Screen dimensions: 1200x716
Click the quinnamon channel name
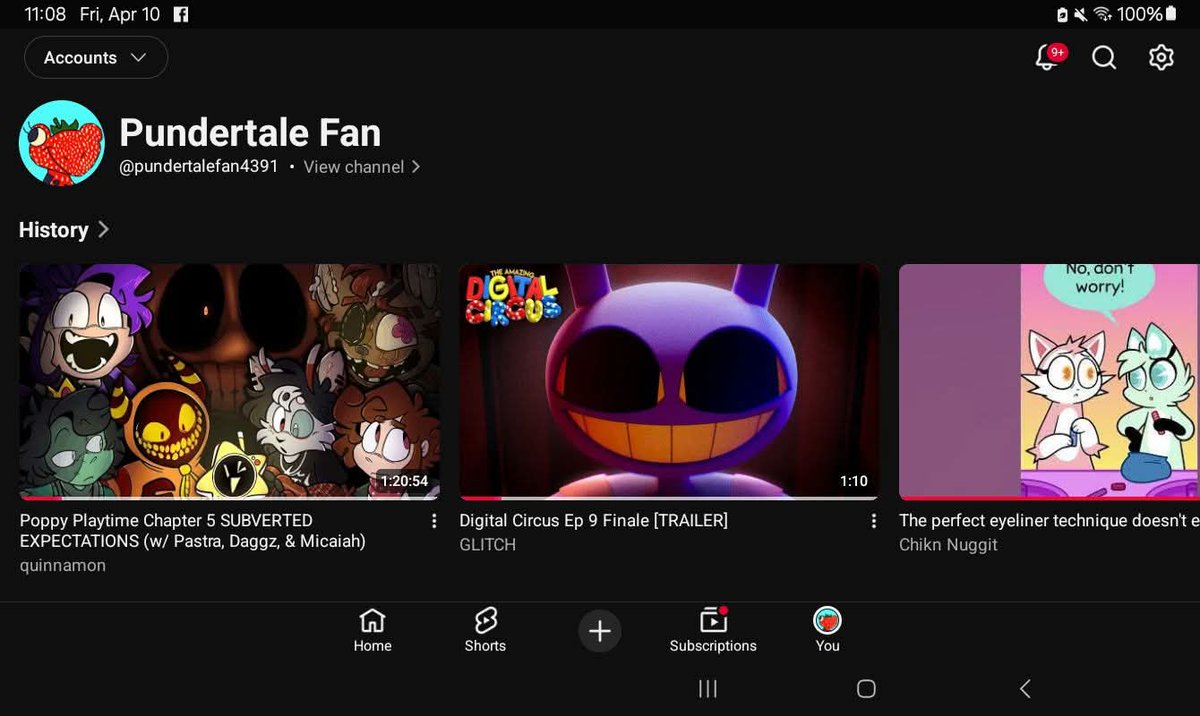(62, 565)
